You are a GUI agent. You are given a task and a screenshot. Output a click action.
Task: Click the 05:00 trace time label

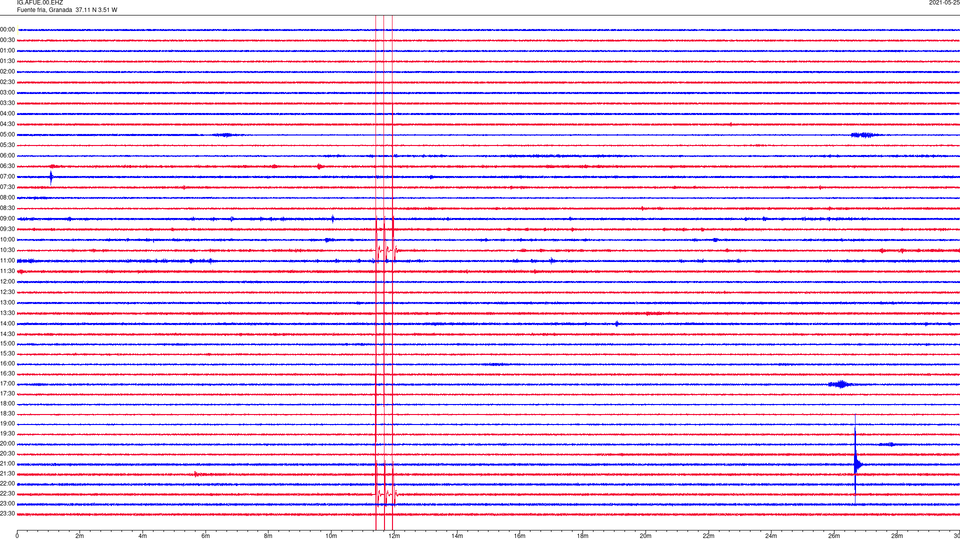pyautogui.click(x=7, y=135)
